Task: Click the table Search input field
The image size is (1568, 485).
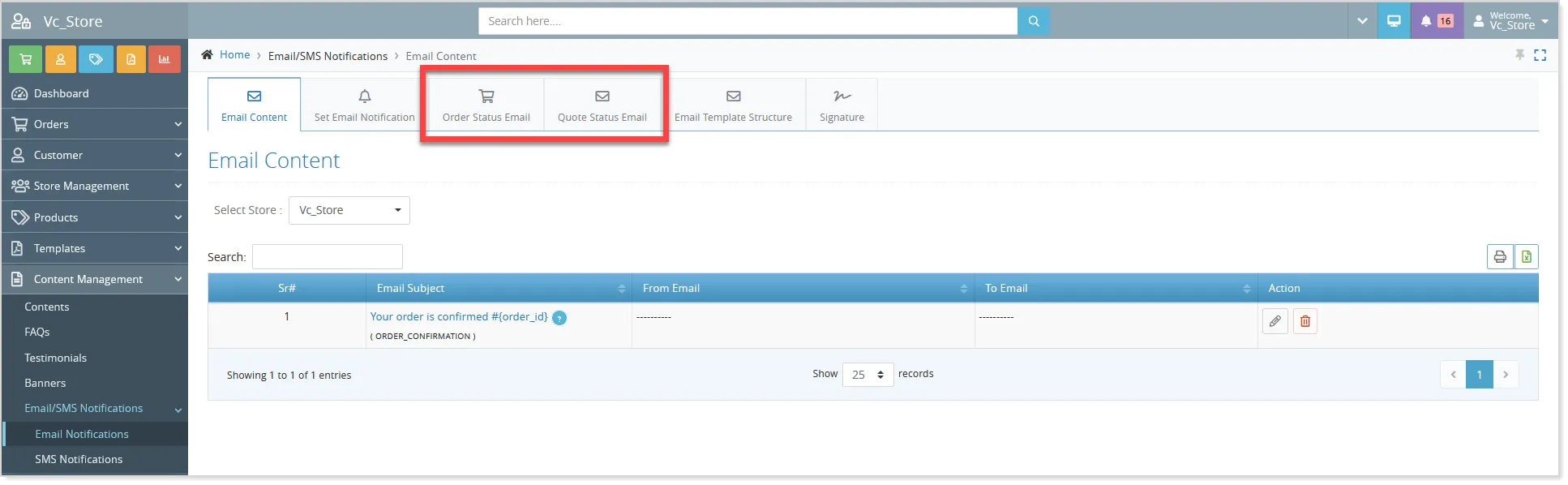Action: point(328,256)
